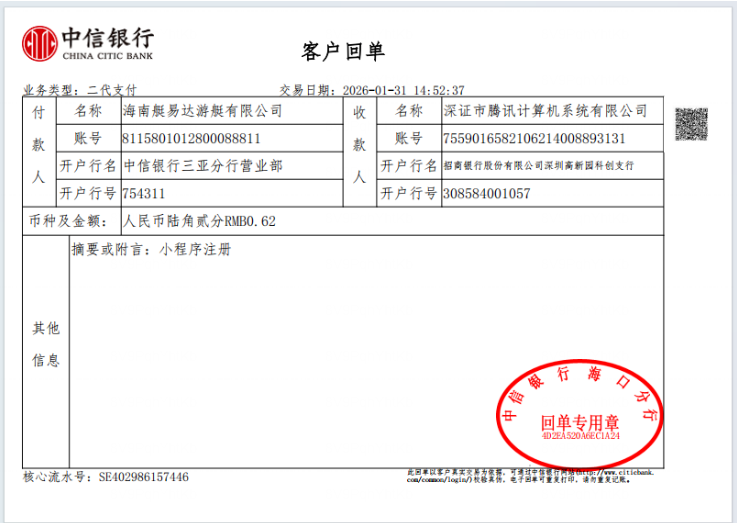
Task: Click payer bank name 中信银行三亚分行营业部
Action: point(203,166)
